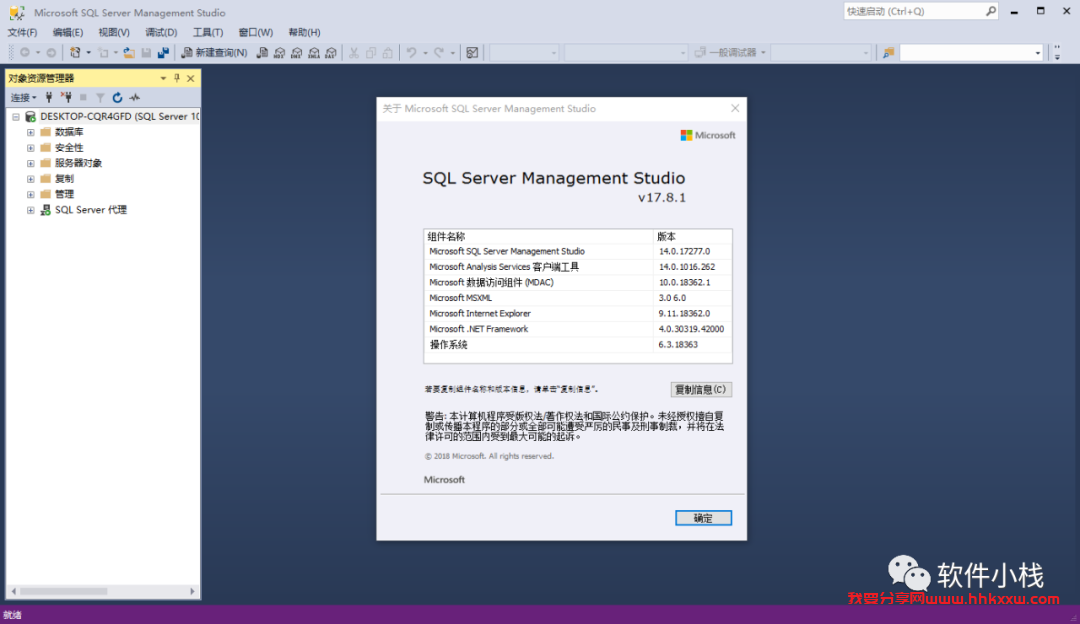Click the DMX query icon

click(297, 52)
